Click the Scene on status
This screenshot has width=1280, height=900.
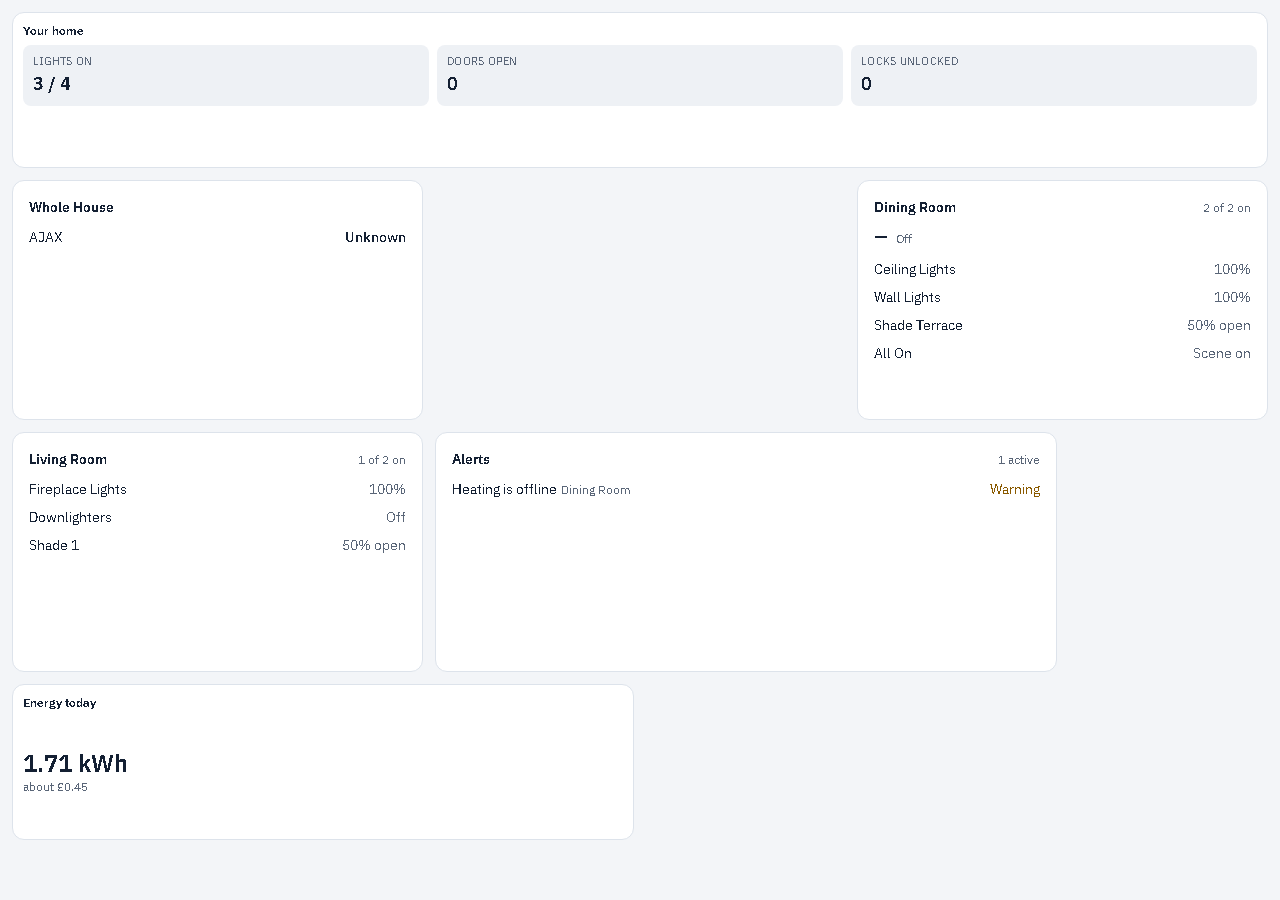[x=1222, y=353]
